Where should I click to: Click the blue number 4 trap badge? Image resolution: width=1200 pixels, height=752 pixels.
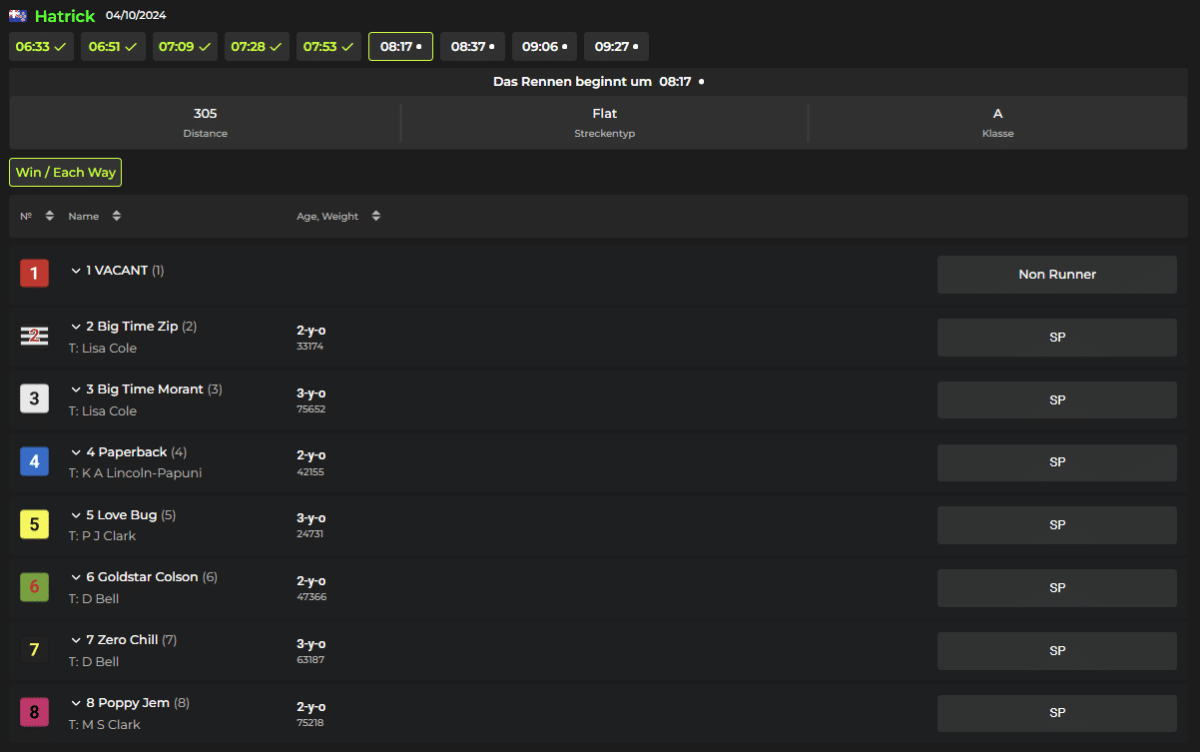(x=34, y=461)
